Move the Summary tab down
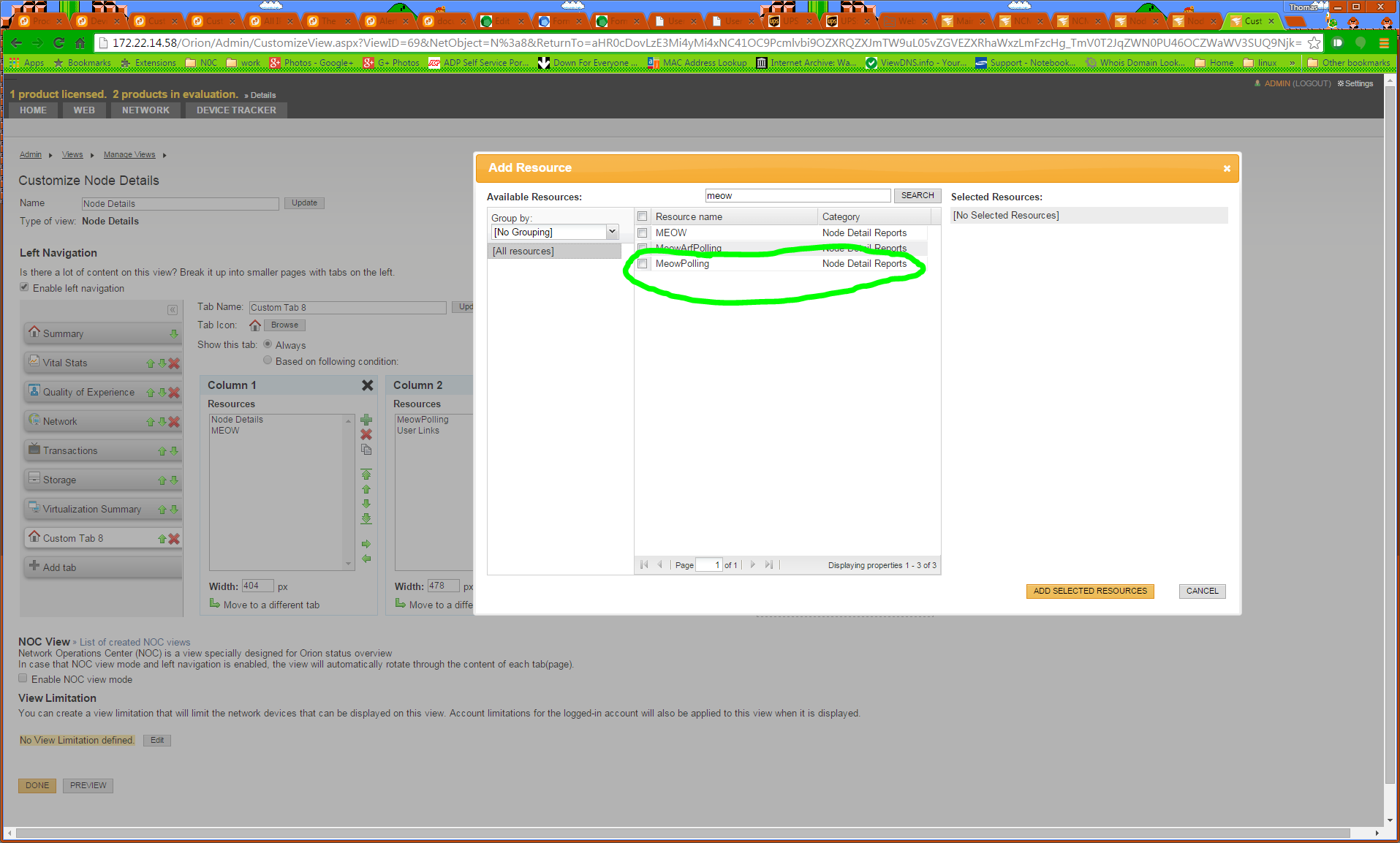The width and height of the screenshot is (1400, 843). pos(174,334)
